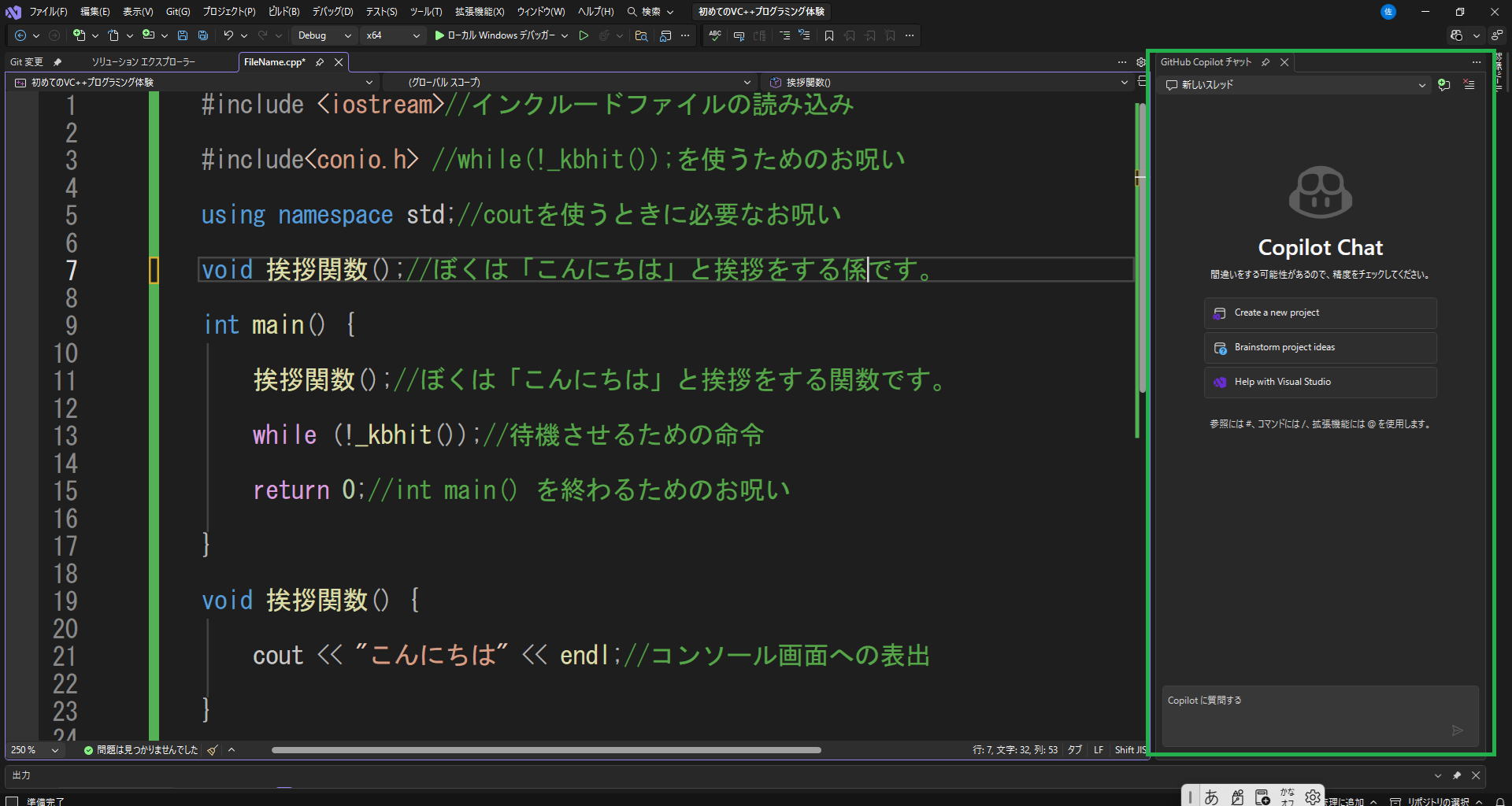The image size is (1512, 806).
Task: Pin the FileName.cpp tab
Action: (320, 62)
